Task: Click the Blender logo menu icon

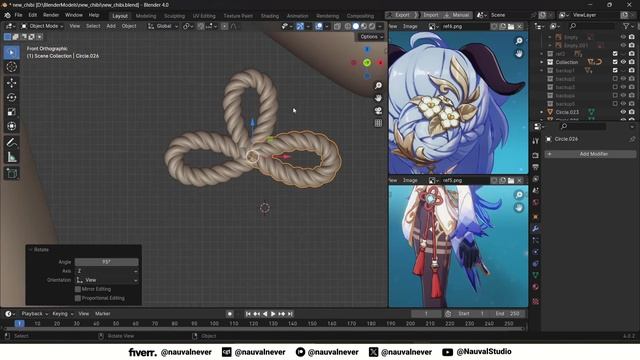Action: tap(7, 15)
